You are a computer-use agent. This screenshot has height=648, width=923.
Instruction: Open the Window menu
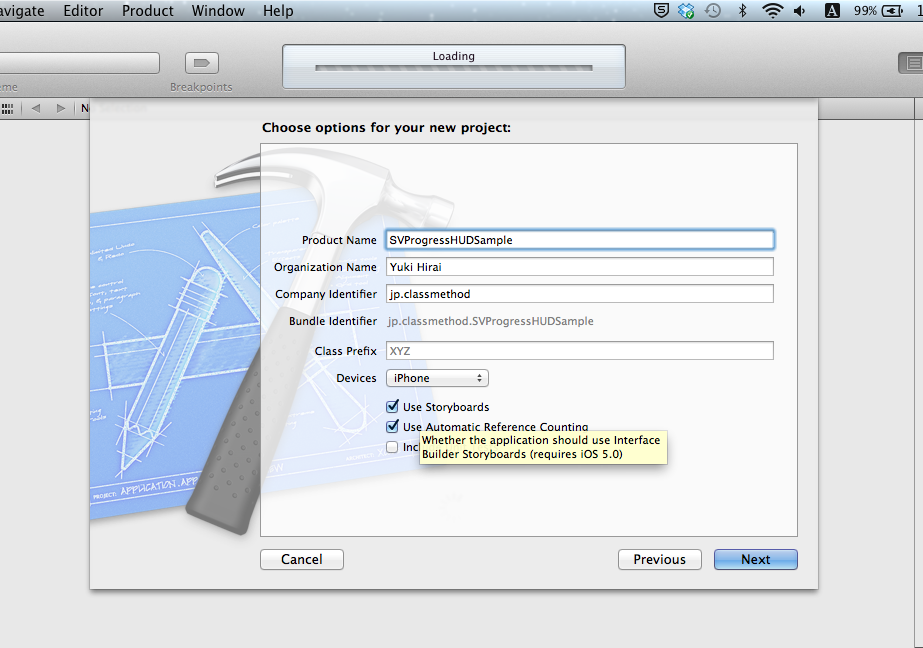click(218, 11)
